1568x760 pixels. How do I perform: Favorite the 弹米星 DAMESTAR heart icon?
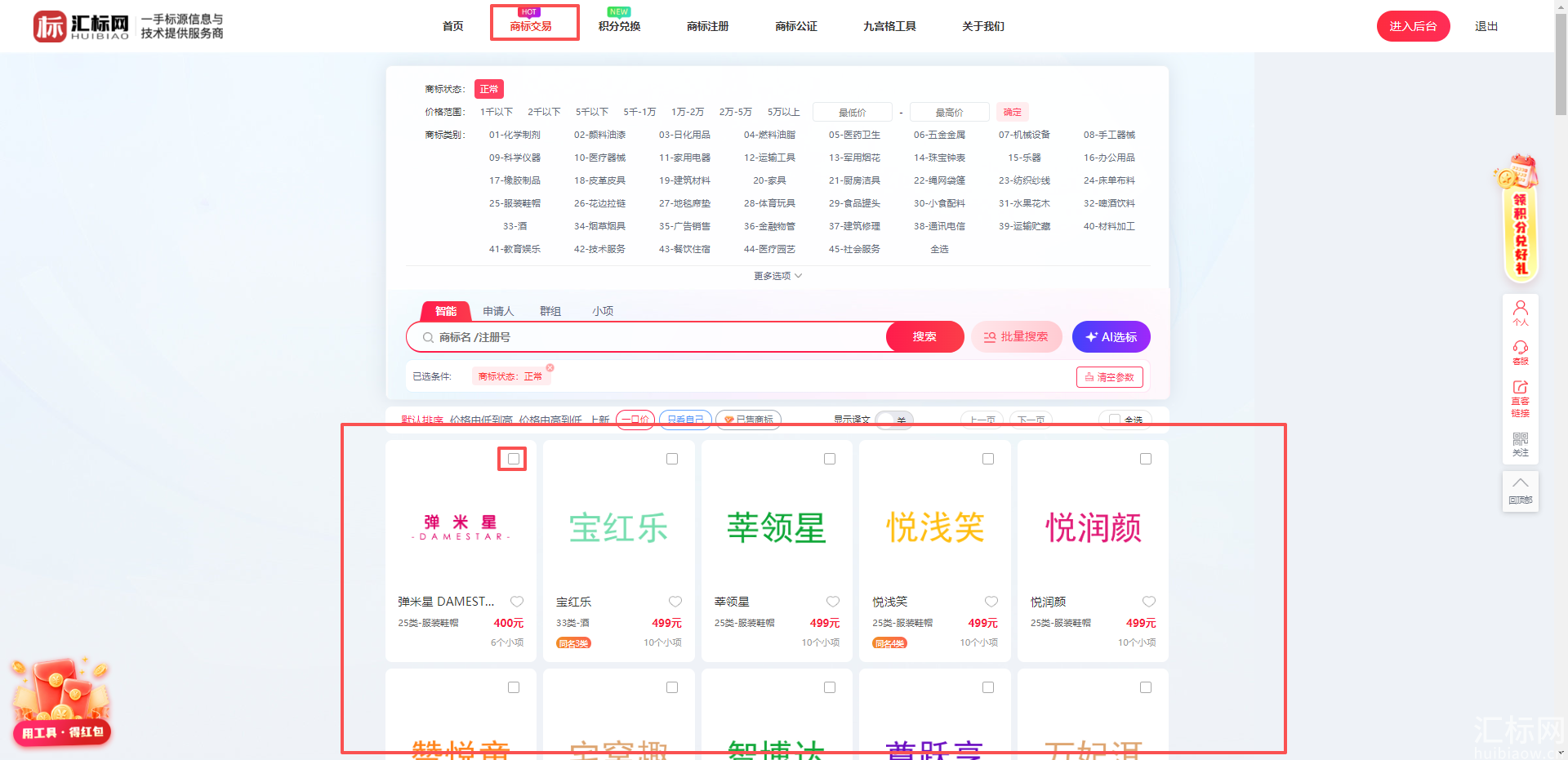[517, 602]
